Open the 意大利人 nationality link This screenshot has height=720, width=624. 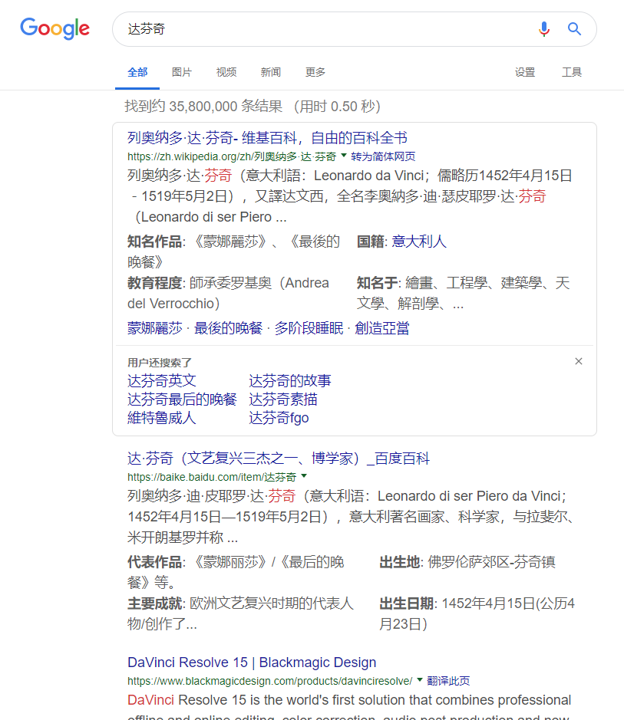tap(419, 241)
